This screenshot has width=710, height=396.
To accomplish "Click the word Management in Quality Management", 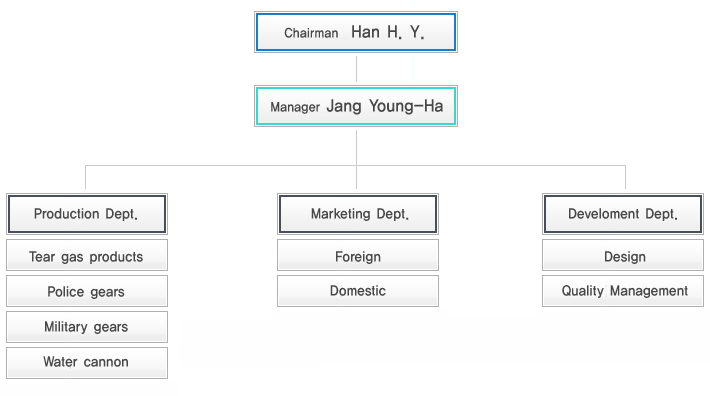I will 649,291.
